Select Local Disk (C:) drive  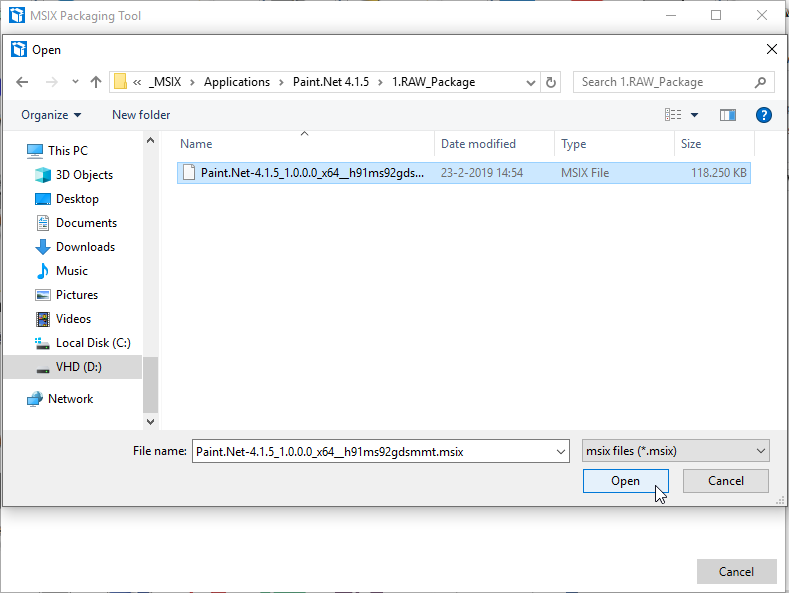point(92,343)
